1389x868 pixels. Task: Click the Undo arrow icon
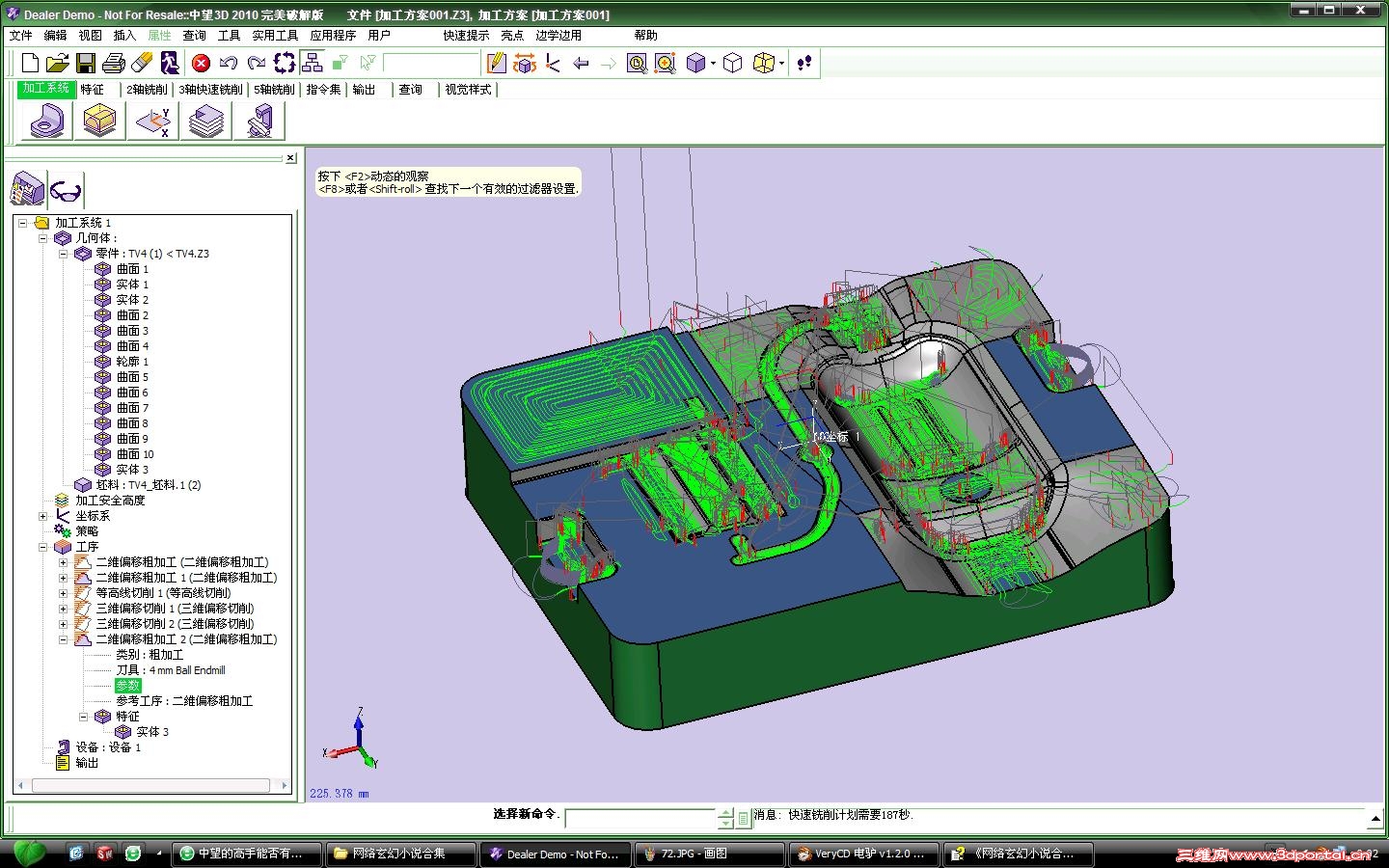[229, 64]
